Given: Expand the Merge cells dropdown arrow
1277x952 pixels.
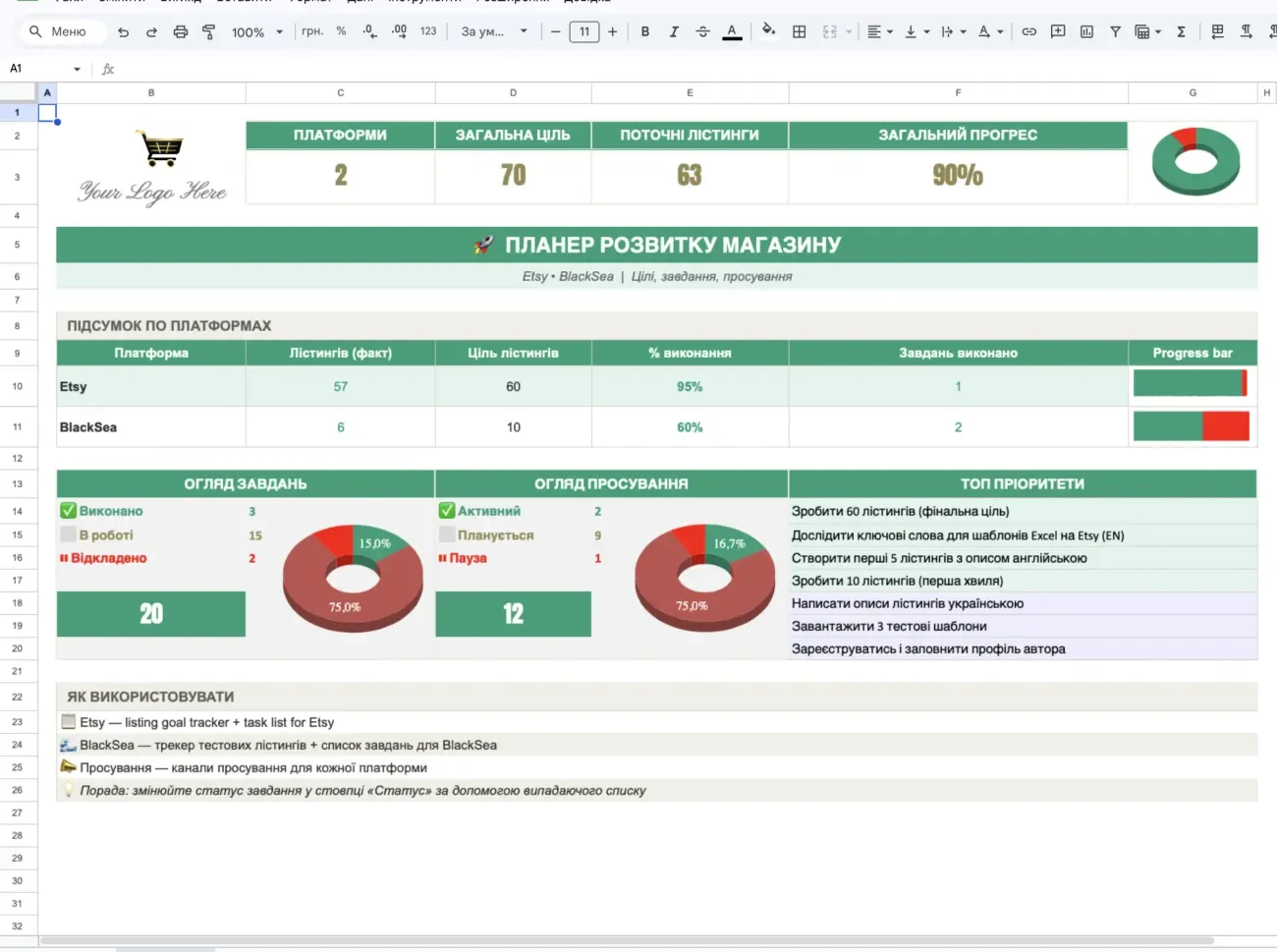Looking at the screenshot, I should [849, 31].
